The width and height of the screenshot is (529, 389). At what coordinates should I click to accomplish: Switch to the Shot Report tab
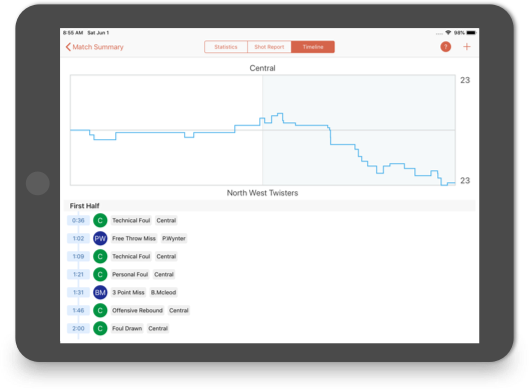tap(269, 47)
